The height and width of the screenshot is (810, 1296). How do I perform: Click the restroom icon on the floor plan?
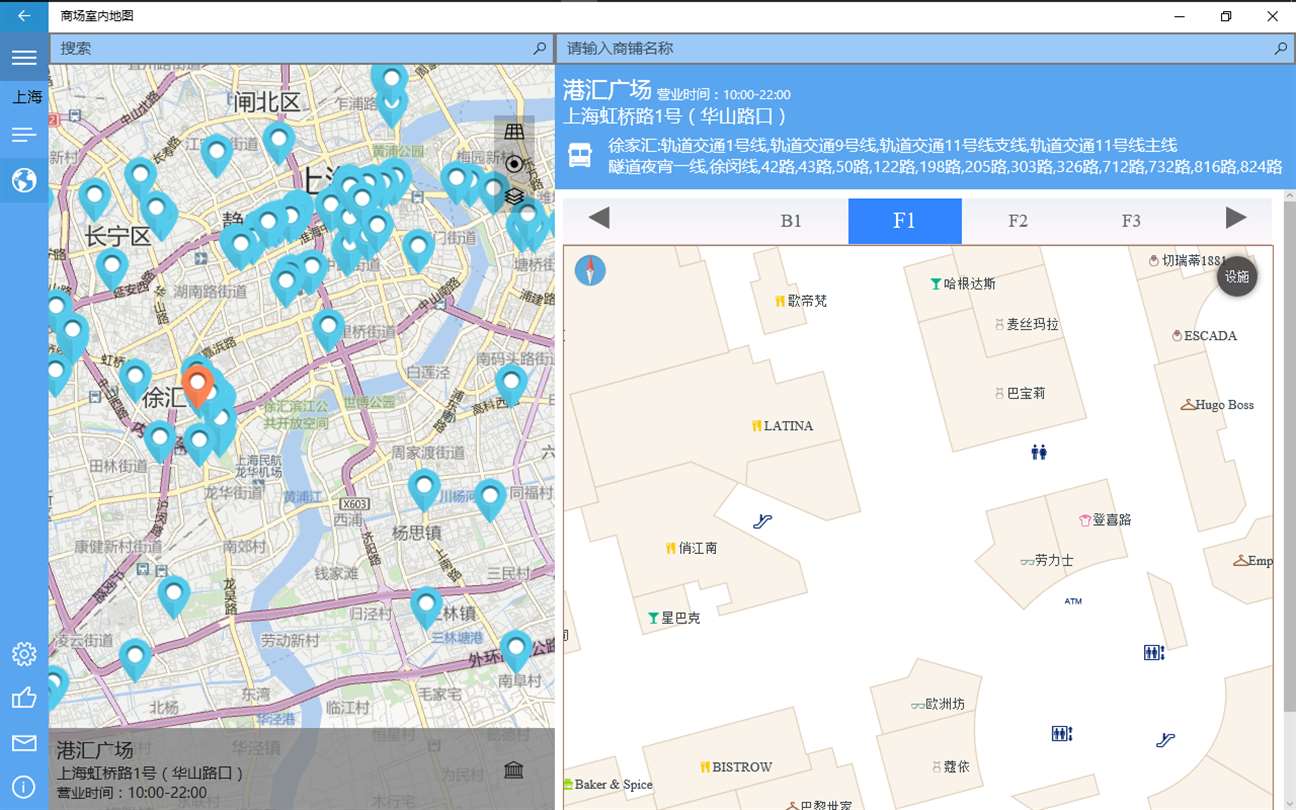pos(1039,452)
